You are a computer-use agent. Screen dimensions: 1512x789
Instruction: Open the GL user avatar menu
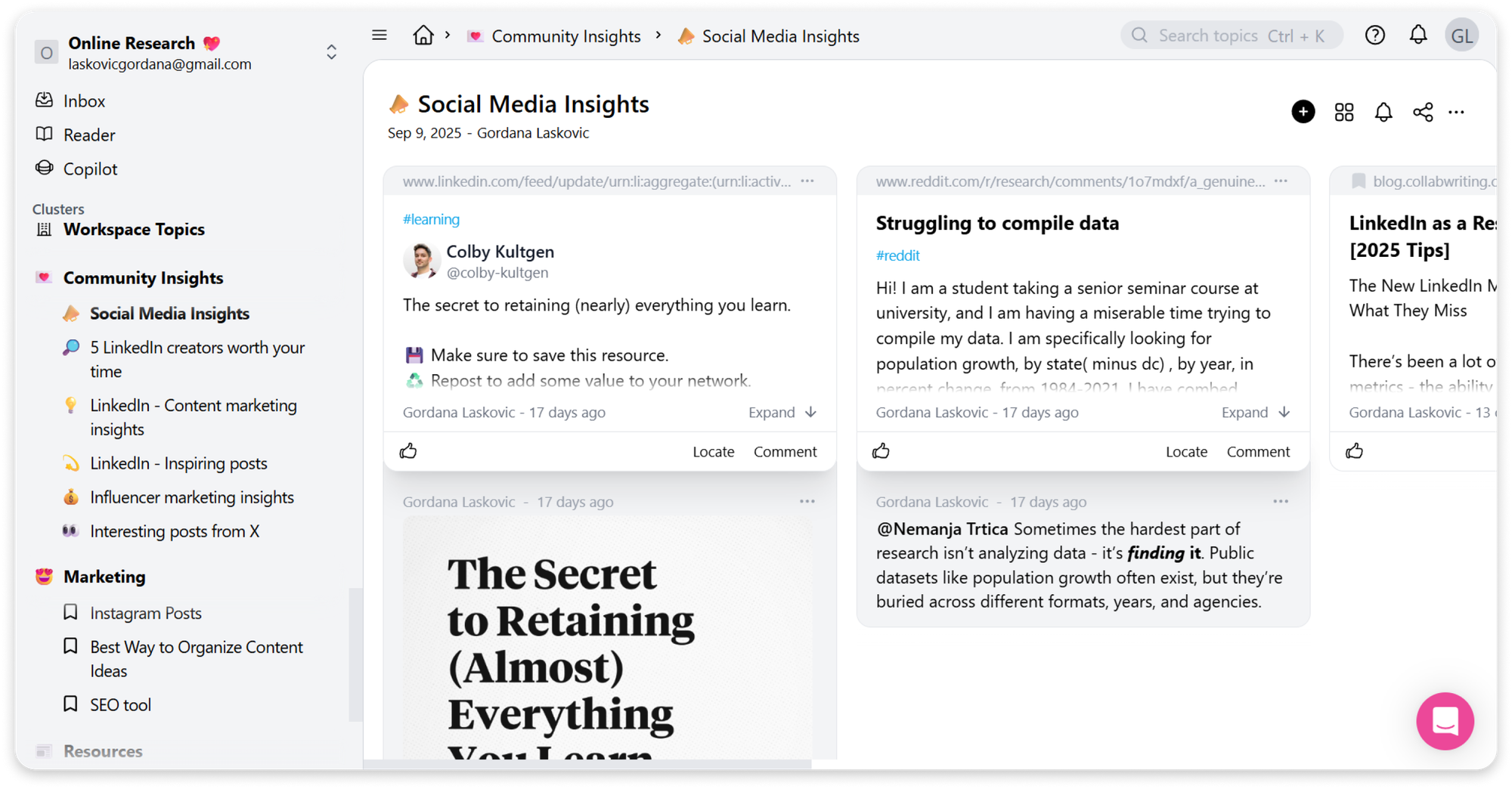(1462, 36)
